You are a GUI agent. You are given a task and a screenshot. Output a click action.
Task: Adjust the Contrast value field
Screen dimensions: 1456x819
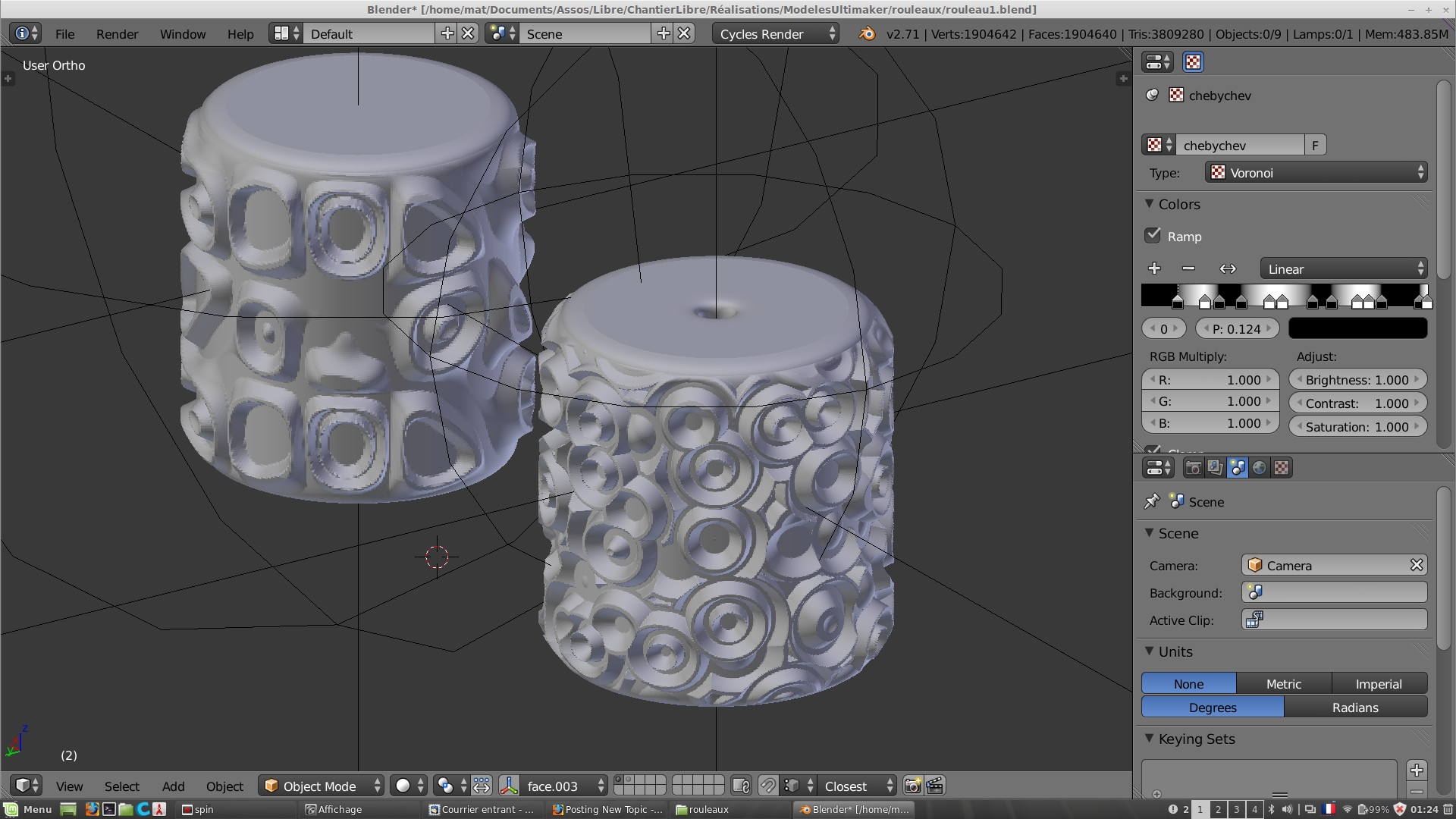[1357, 403]
